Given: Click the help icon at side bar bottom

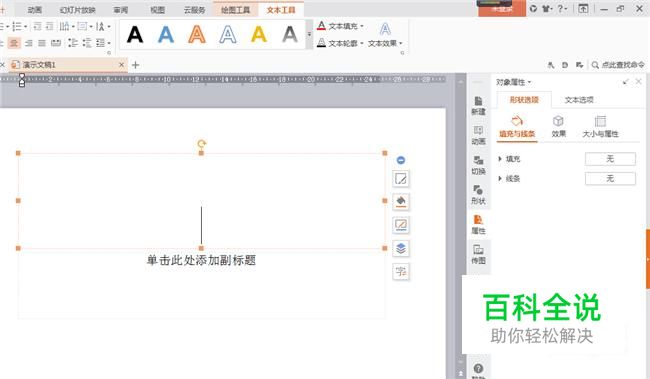Looking at the screenshot, I should point(478,369).
